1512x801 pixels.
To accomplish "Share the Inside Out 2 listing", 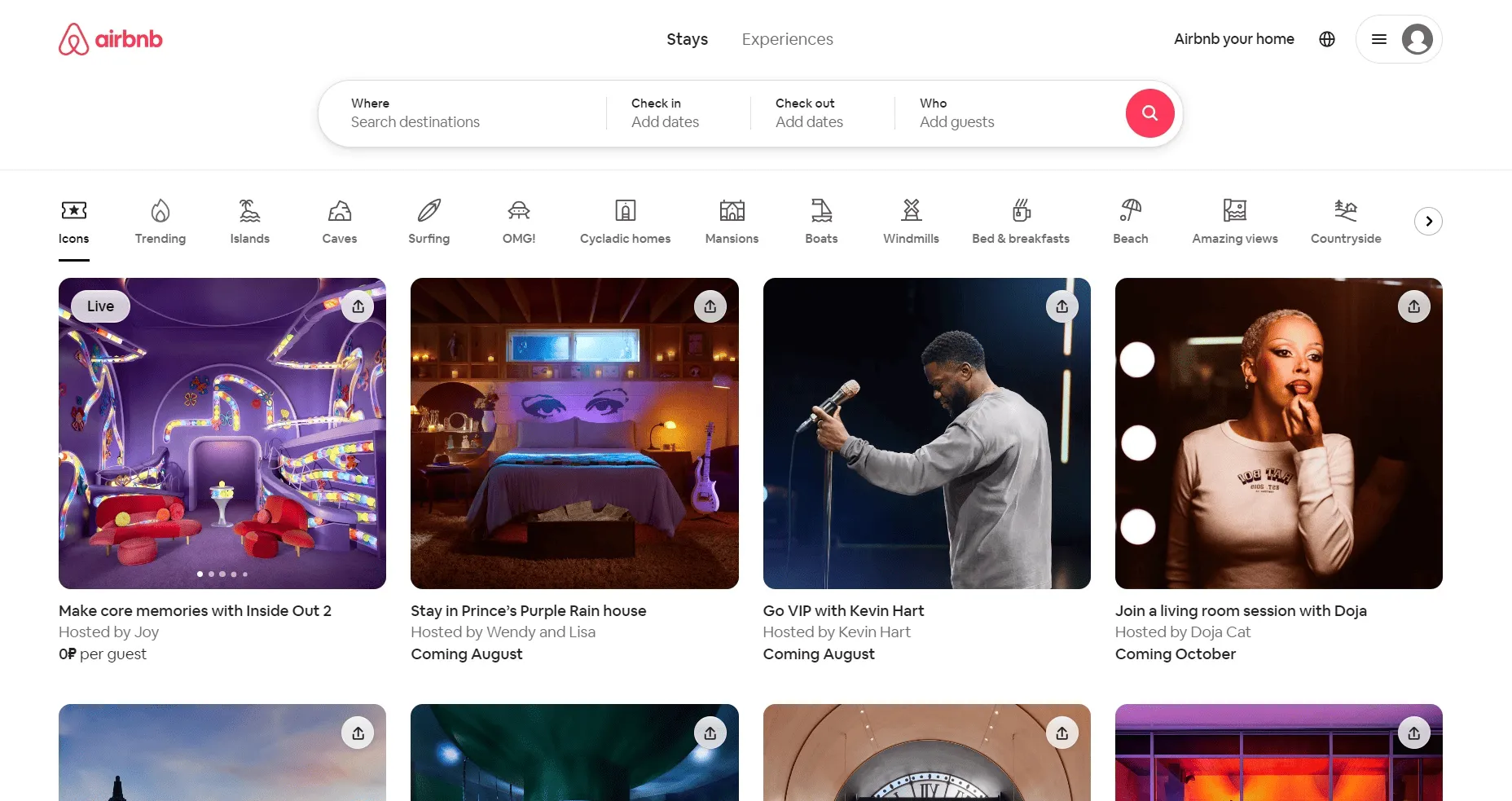I will pyautogui.click(x=358, y=306).
